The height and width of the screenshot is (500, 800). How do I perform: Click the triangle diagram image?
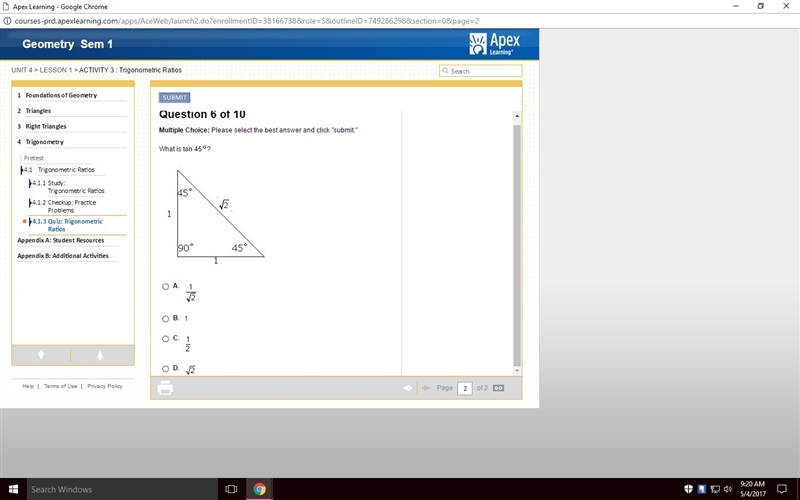click(x=216, y=217)
